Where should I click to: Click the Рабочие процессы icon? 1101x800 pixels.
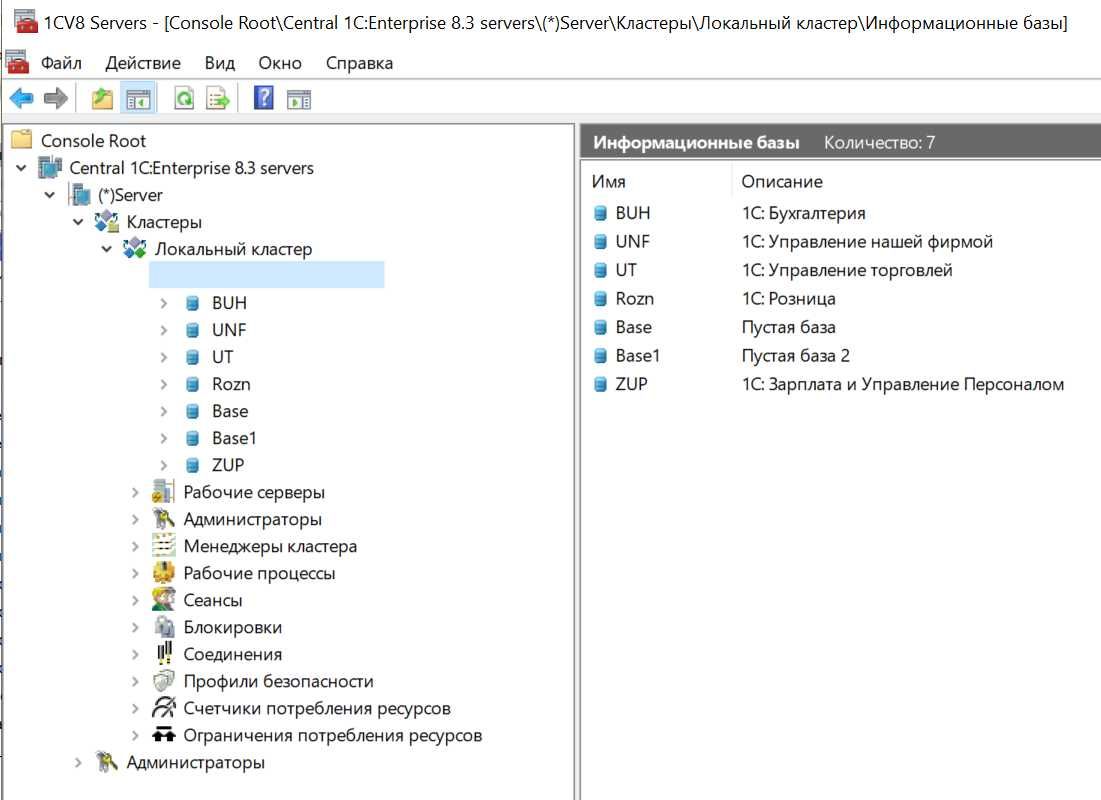click(x=164, y=573)
